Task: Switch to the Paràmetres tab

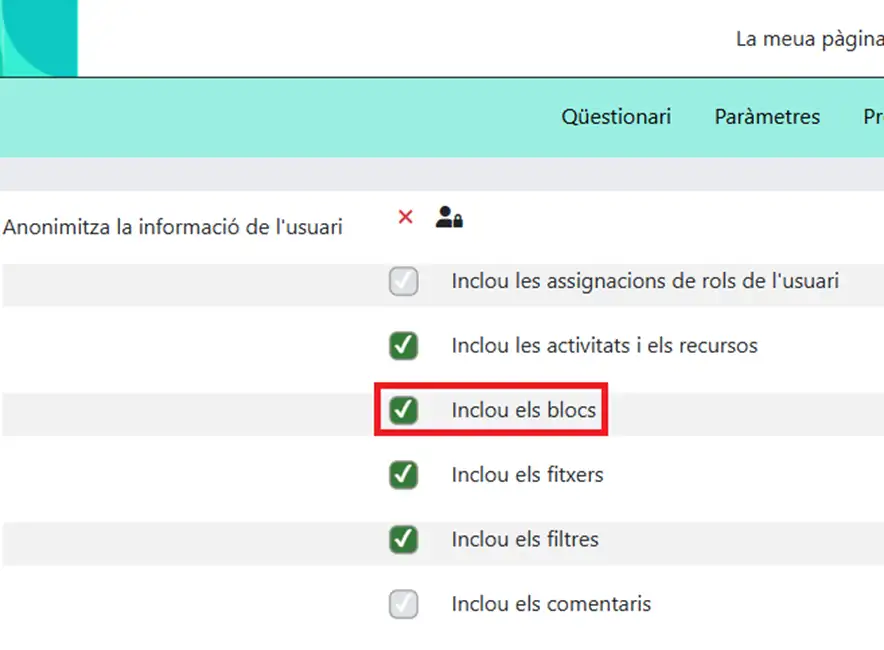Action: click(x=767, y=117)
